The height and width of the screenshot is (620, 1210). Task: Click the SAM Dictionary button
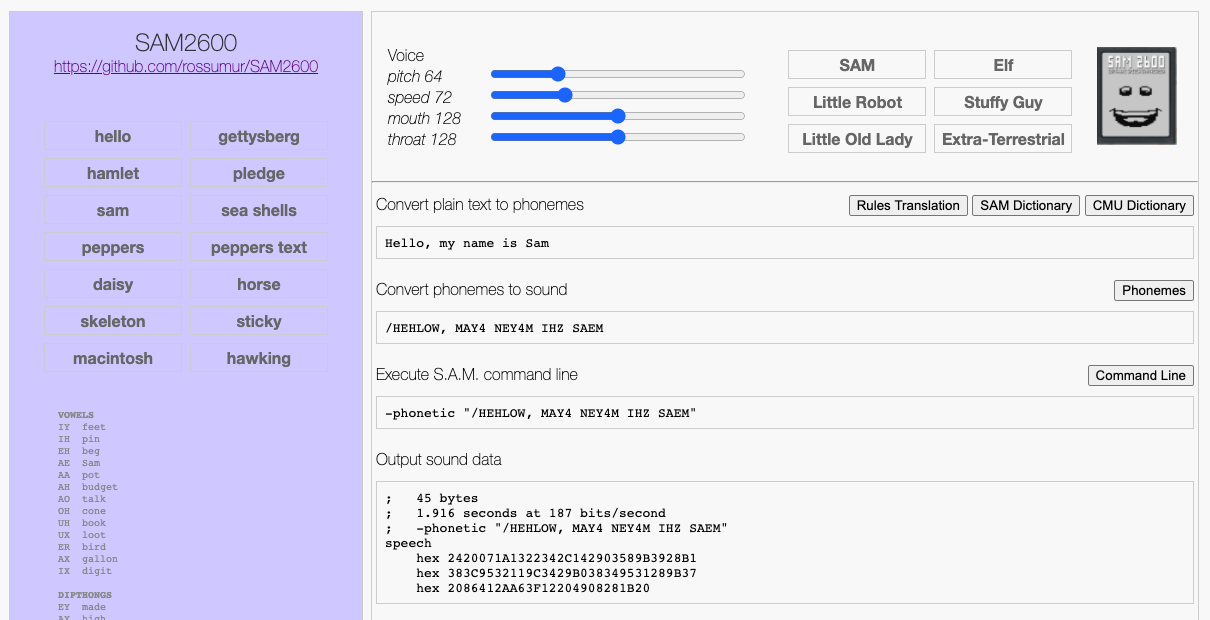(x=1026, y=205)
